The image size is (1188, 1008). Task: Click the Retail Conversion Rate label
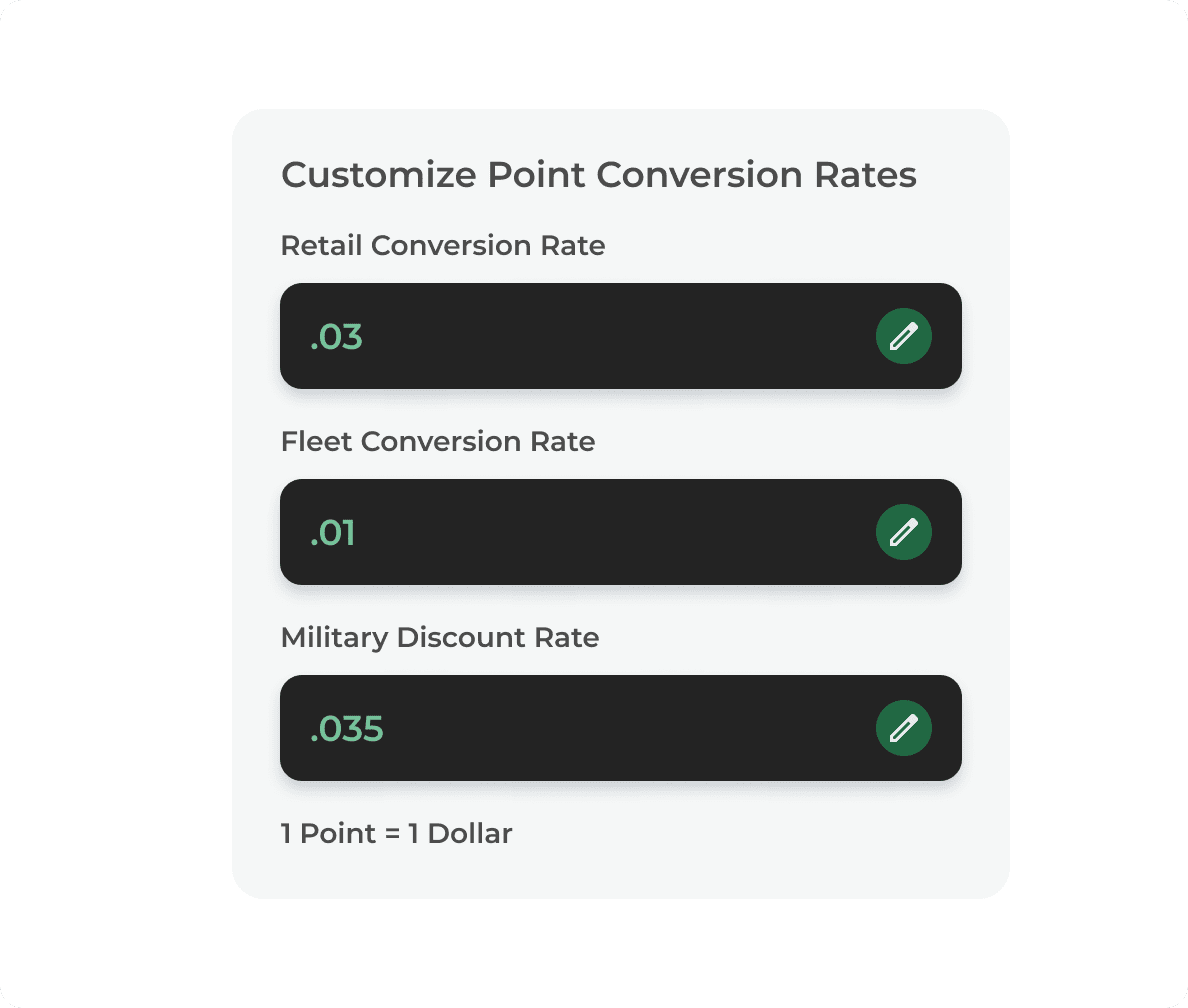442,245
